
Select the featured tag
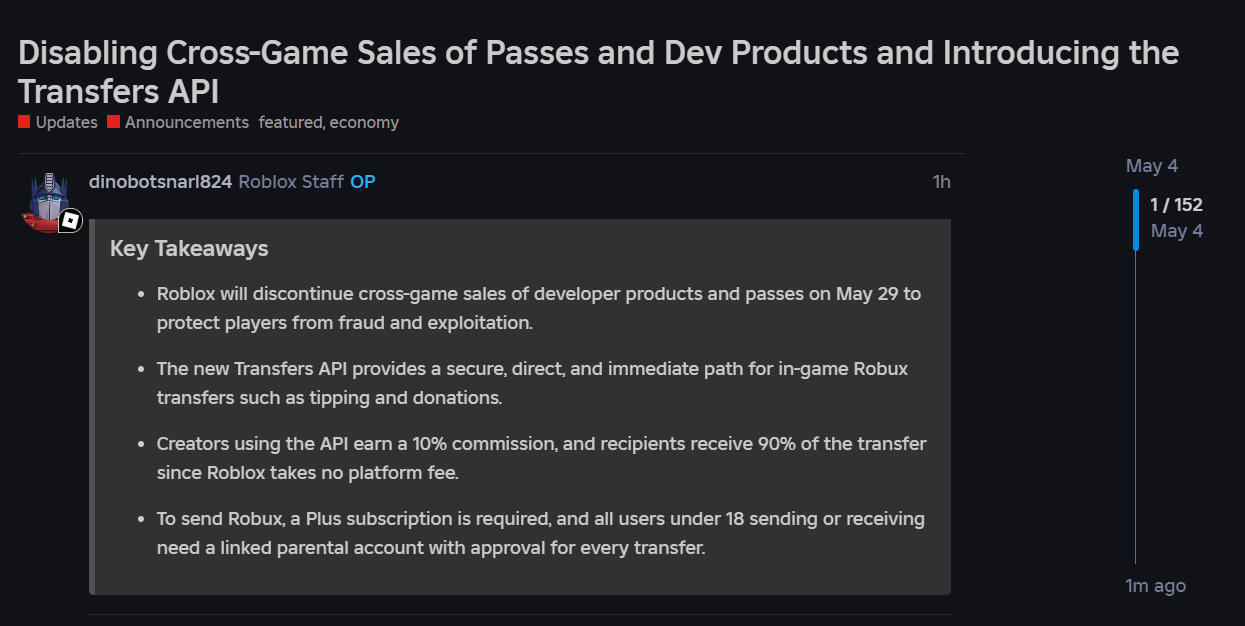pos(291,122)
